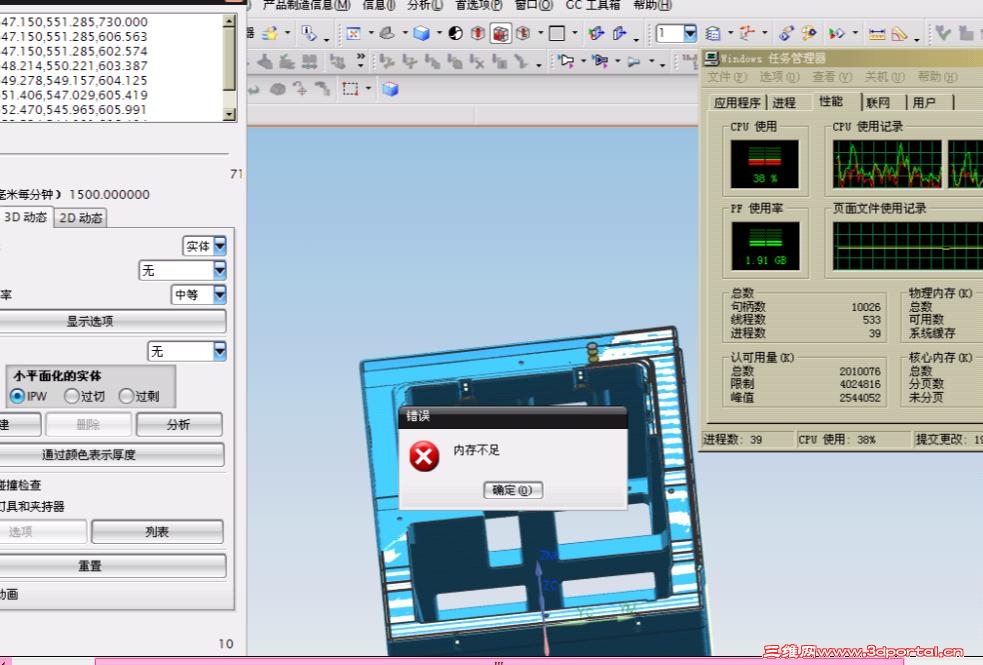This screenshot has width=983, height=665.
Task: Expand the arrow beside the dashed selection rectangle icon
Action: tap(368, 88)
